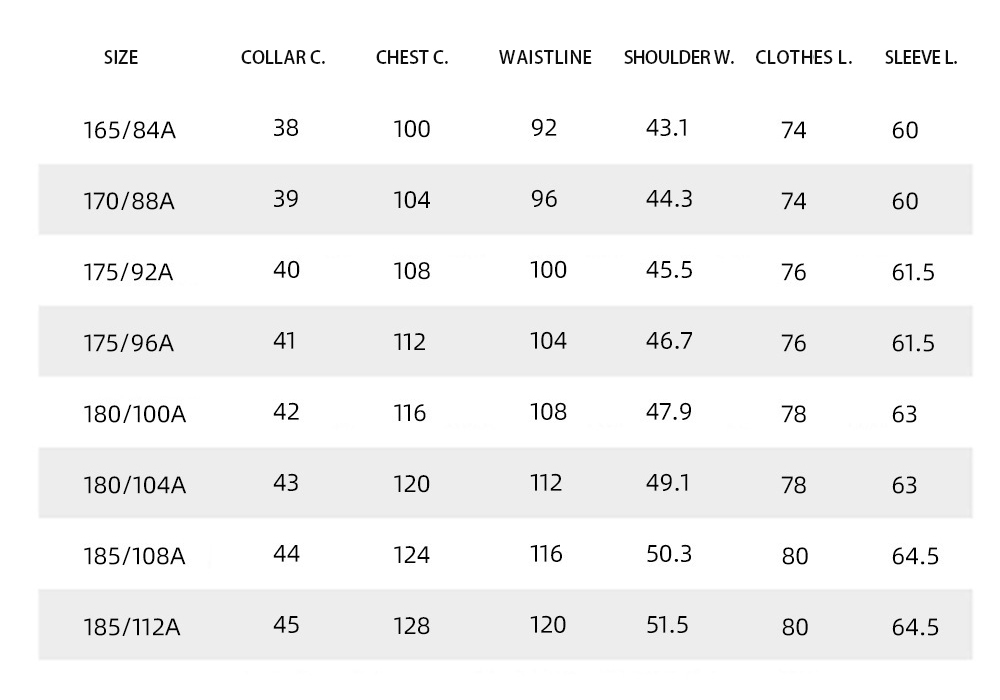Click shoulder width value 43.1
Viewport: 1000px width, 700px height.
pyautogui.click(x=667, y=128)
